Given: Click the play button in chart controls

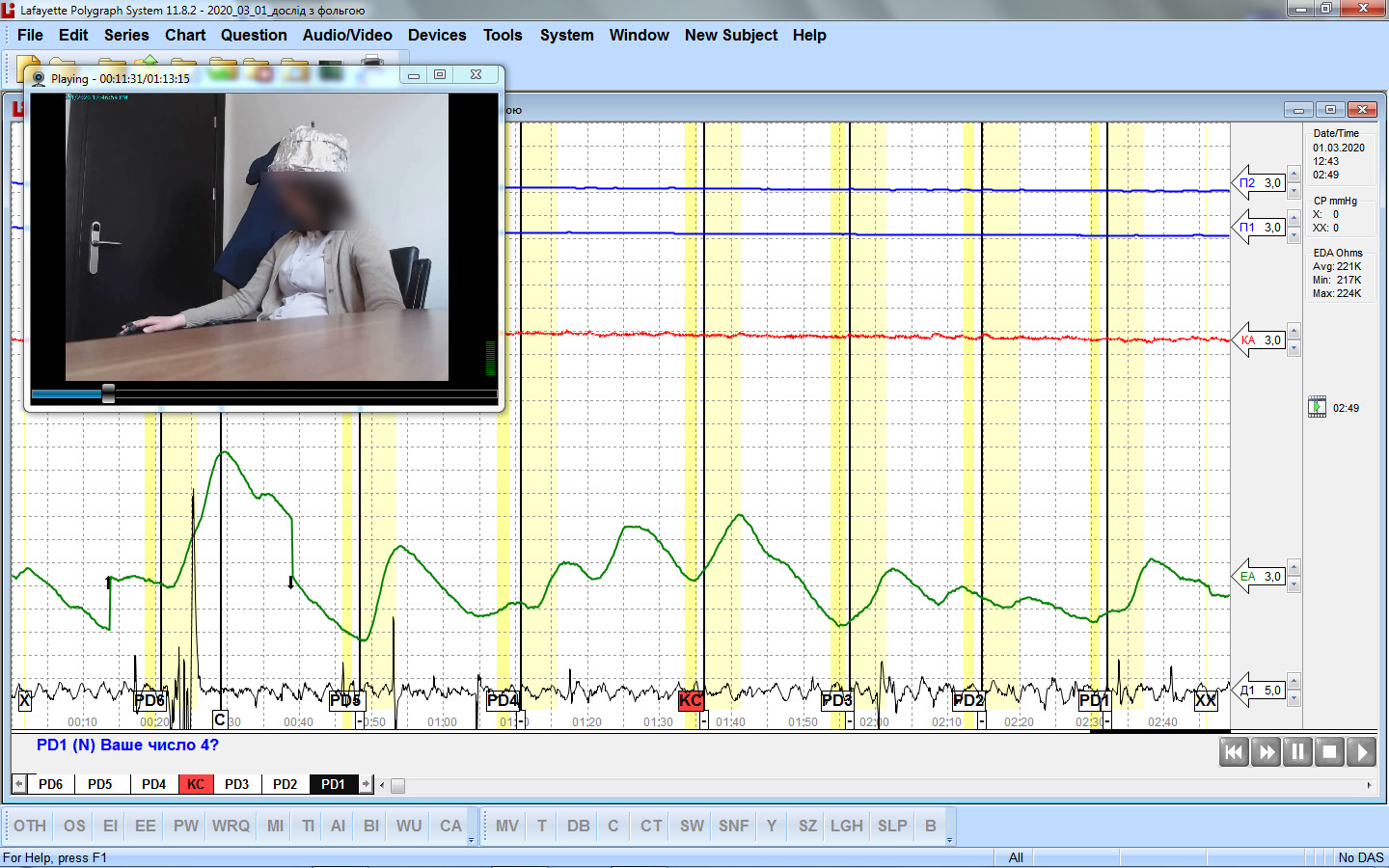Looking at the screenshot, I should 1361,752.
